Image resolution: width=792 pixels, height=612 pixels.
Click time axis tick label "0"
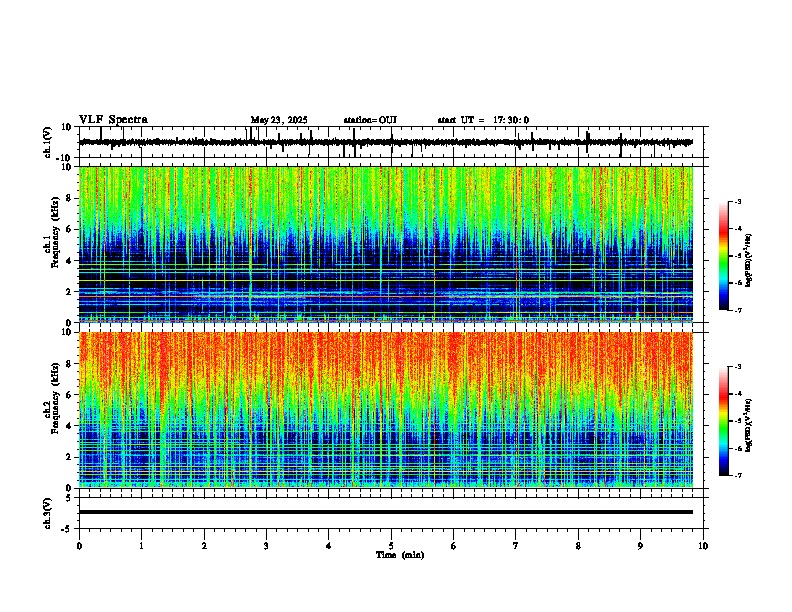coord(79,546)
